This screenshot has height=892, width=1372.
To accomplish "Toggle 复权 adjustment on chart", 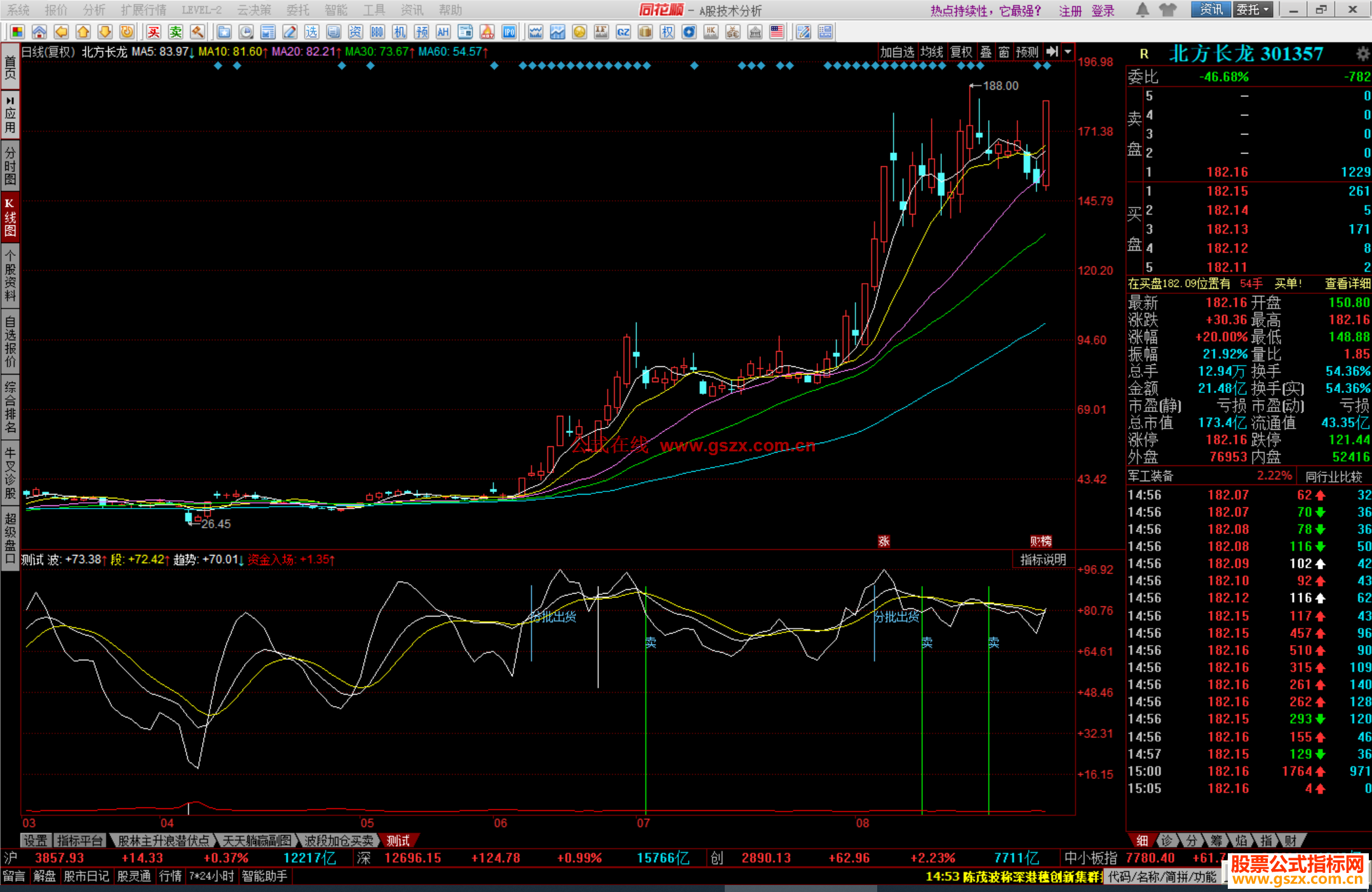I will click(960, 52).
